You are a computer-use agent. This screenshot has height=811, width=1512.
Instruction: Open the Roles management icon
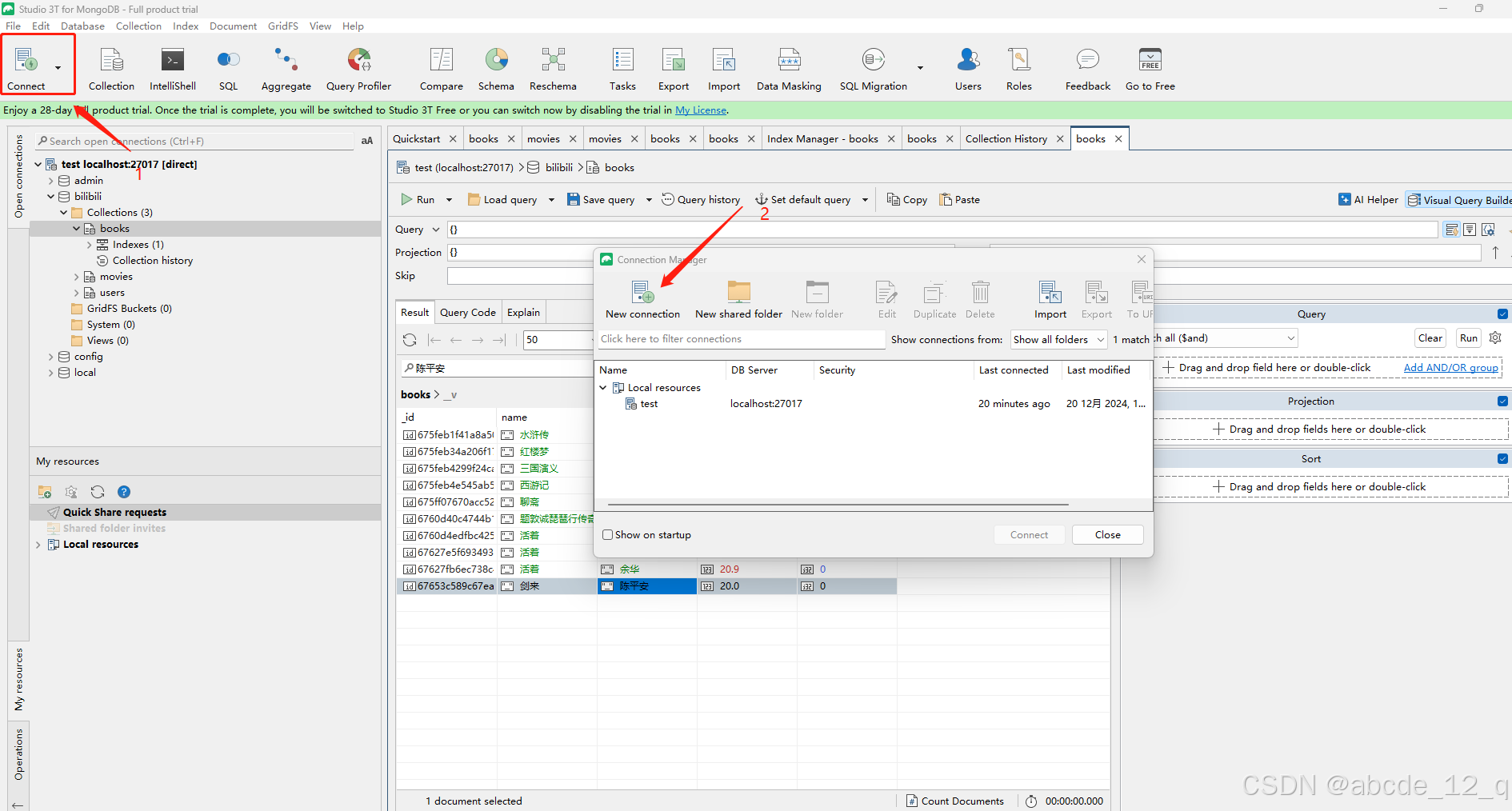(1018, 69)
